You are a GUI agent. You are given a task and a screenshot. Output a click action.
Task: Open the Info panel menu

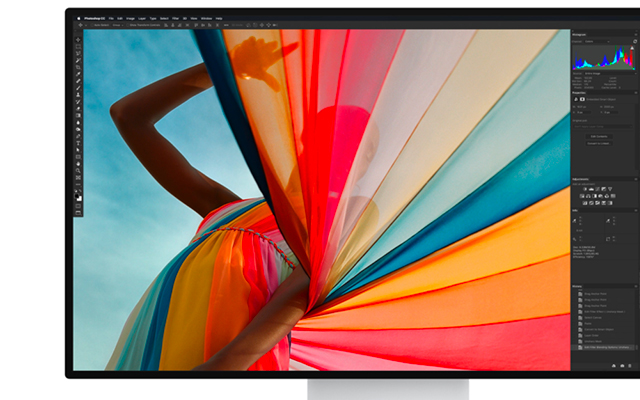coord(636,210)
